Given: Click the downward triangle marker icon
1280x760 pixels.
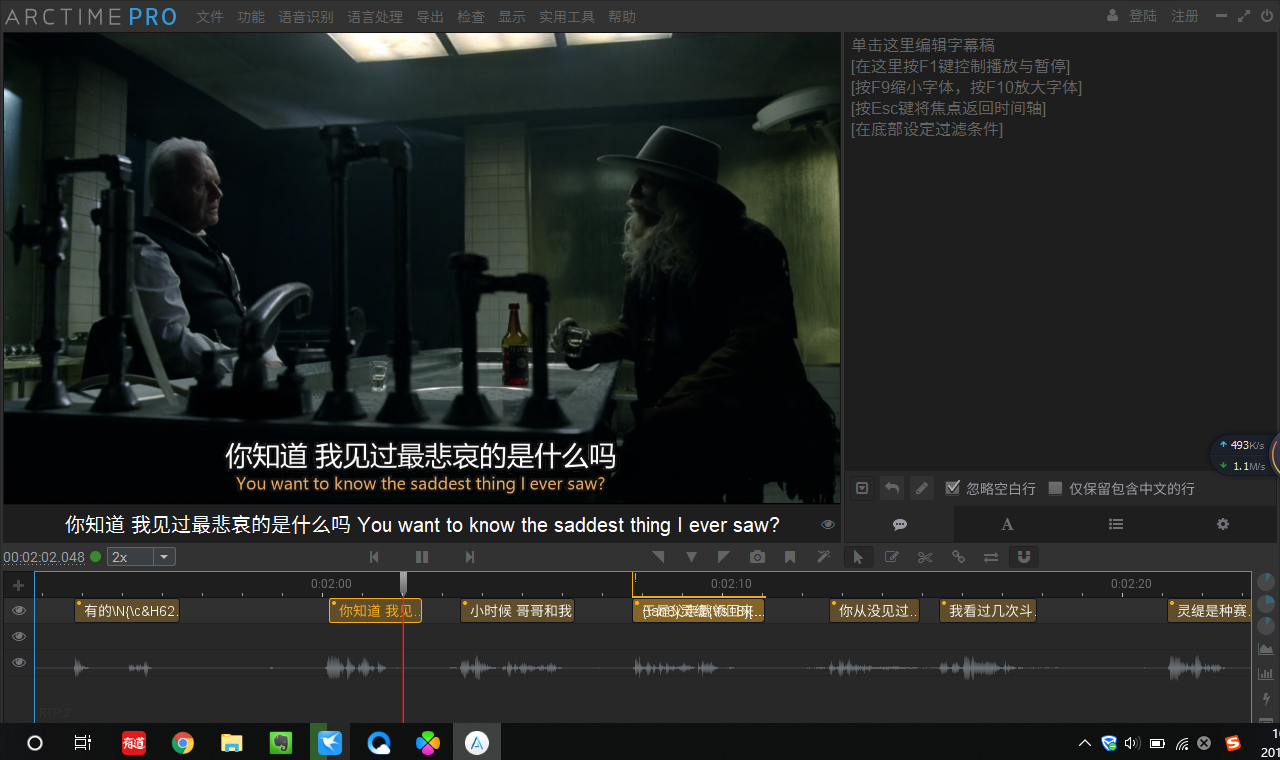Looking at the screenshot, I should tap(691, 557).
